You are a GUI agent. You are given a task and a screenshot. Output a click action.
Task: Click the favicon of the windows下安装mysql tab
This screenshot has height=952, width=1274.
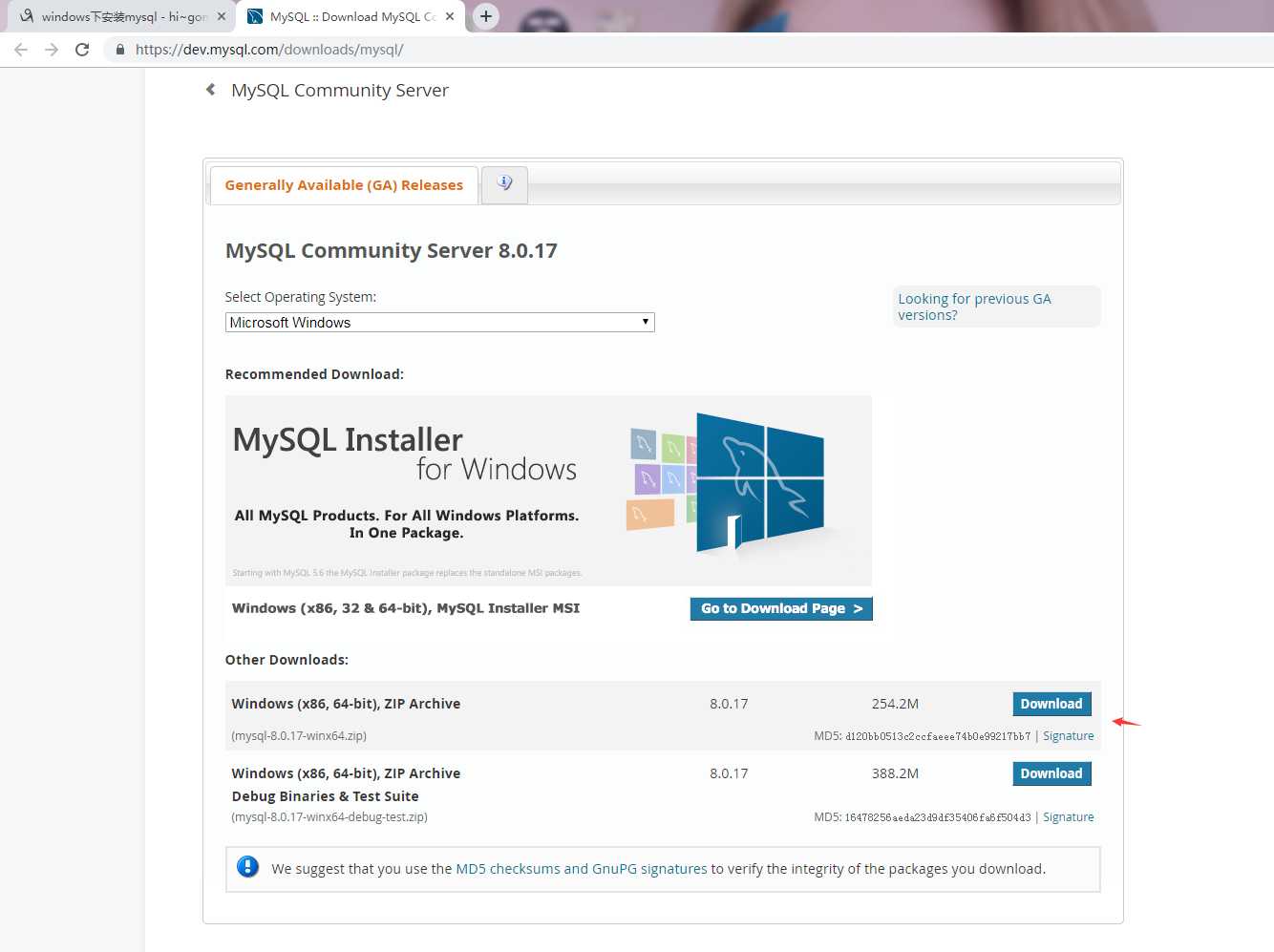27,16
